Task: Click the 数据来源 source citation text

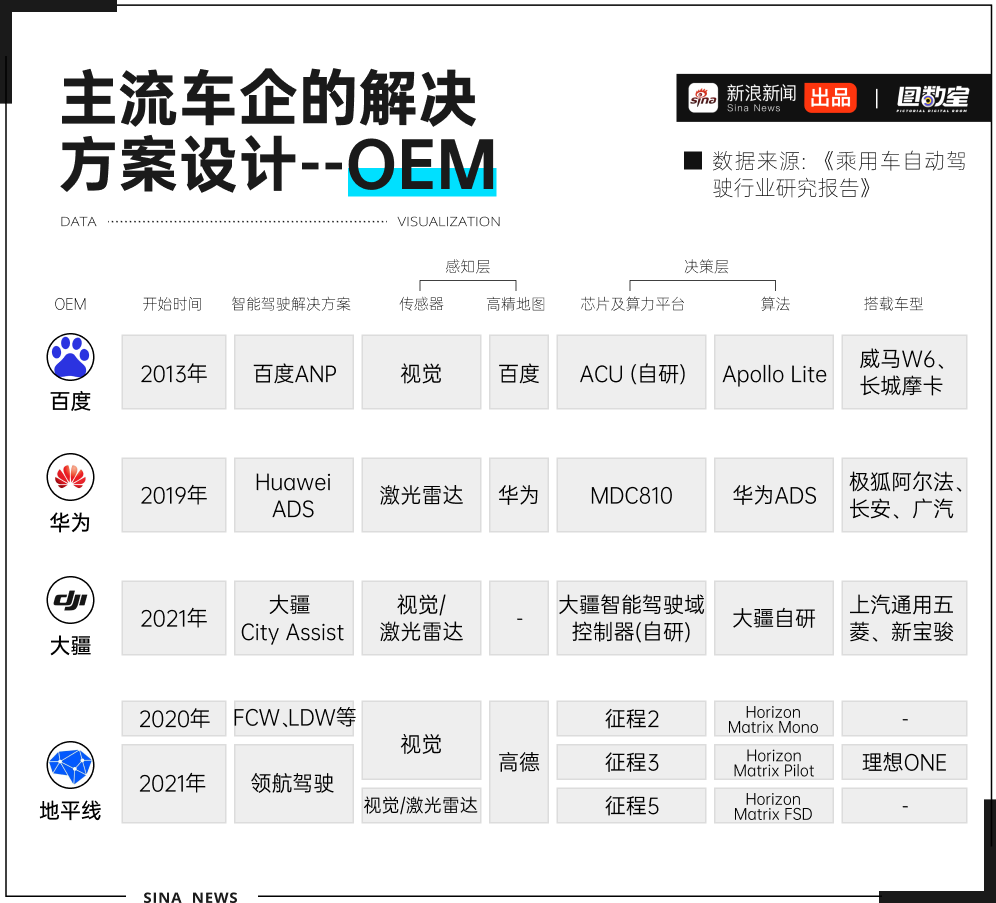Action: point(838,174)
